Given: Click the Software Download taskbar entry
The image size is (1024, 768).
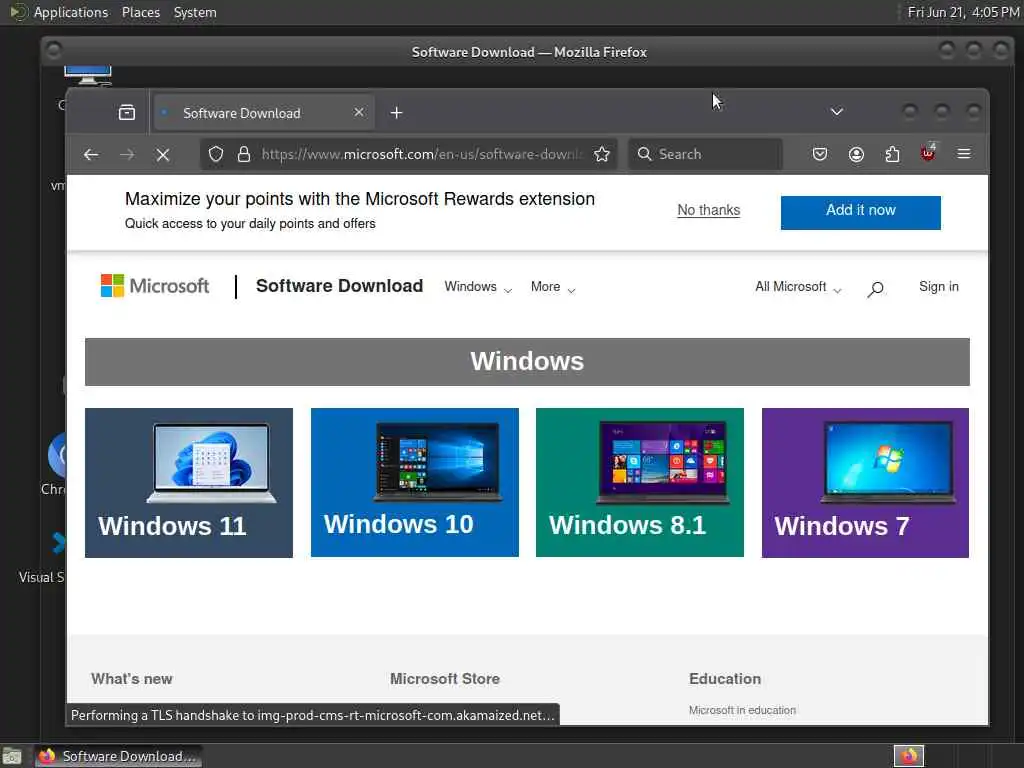Looking at the screenshot, I should point(118,756).
